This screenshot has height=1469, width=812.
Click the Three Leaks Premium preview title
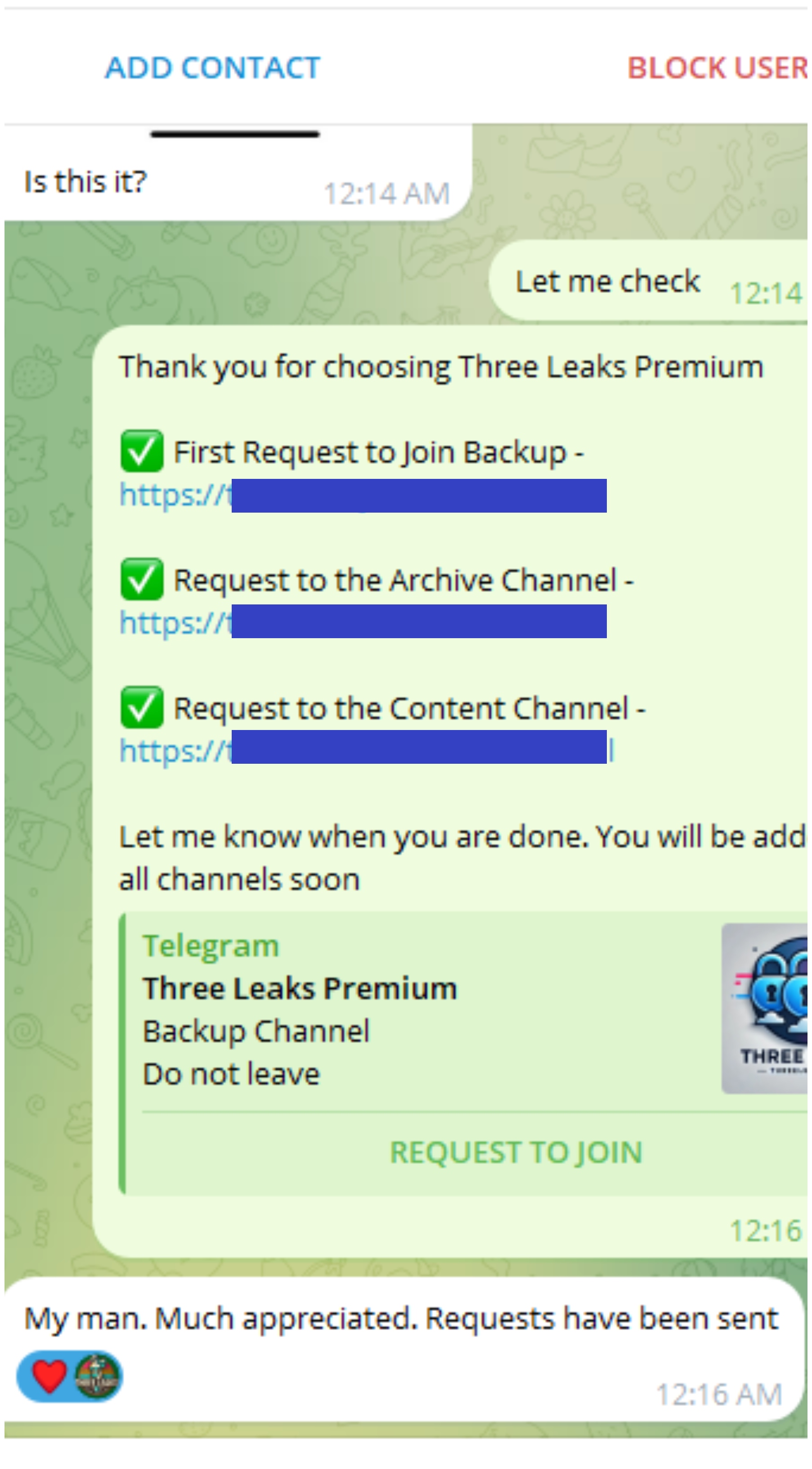point(300,988)
